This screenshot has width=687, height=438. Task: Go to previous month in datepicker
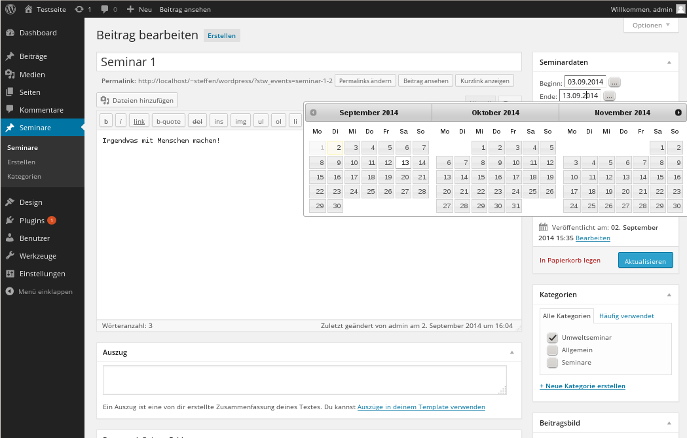(313, 113)
